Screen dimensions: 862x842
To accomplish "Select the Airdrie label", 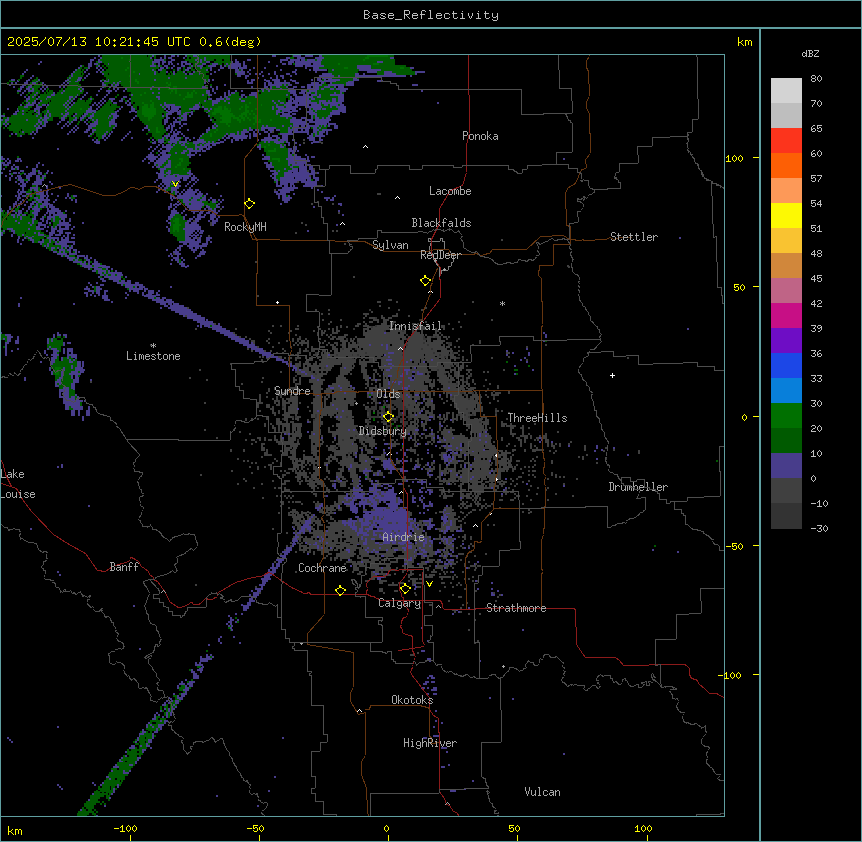I will [x=404, y=537].
